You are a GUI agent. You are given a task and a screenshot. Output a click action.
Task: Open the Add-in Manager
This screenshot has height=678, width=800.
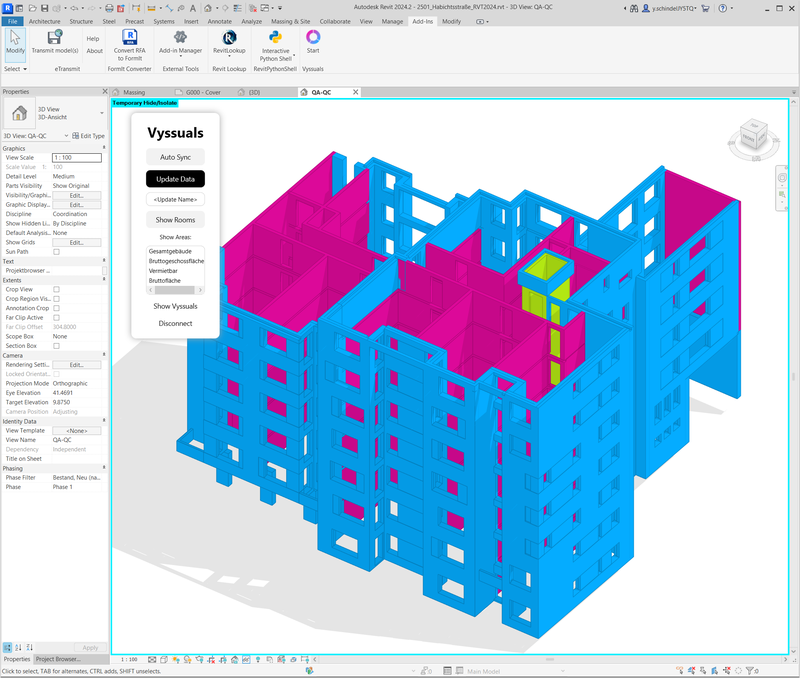(180, 42)
